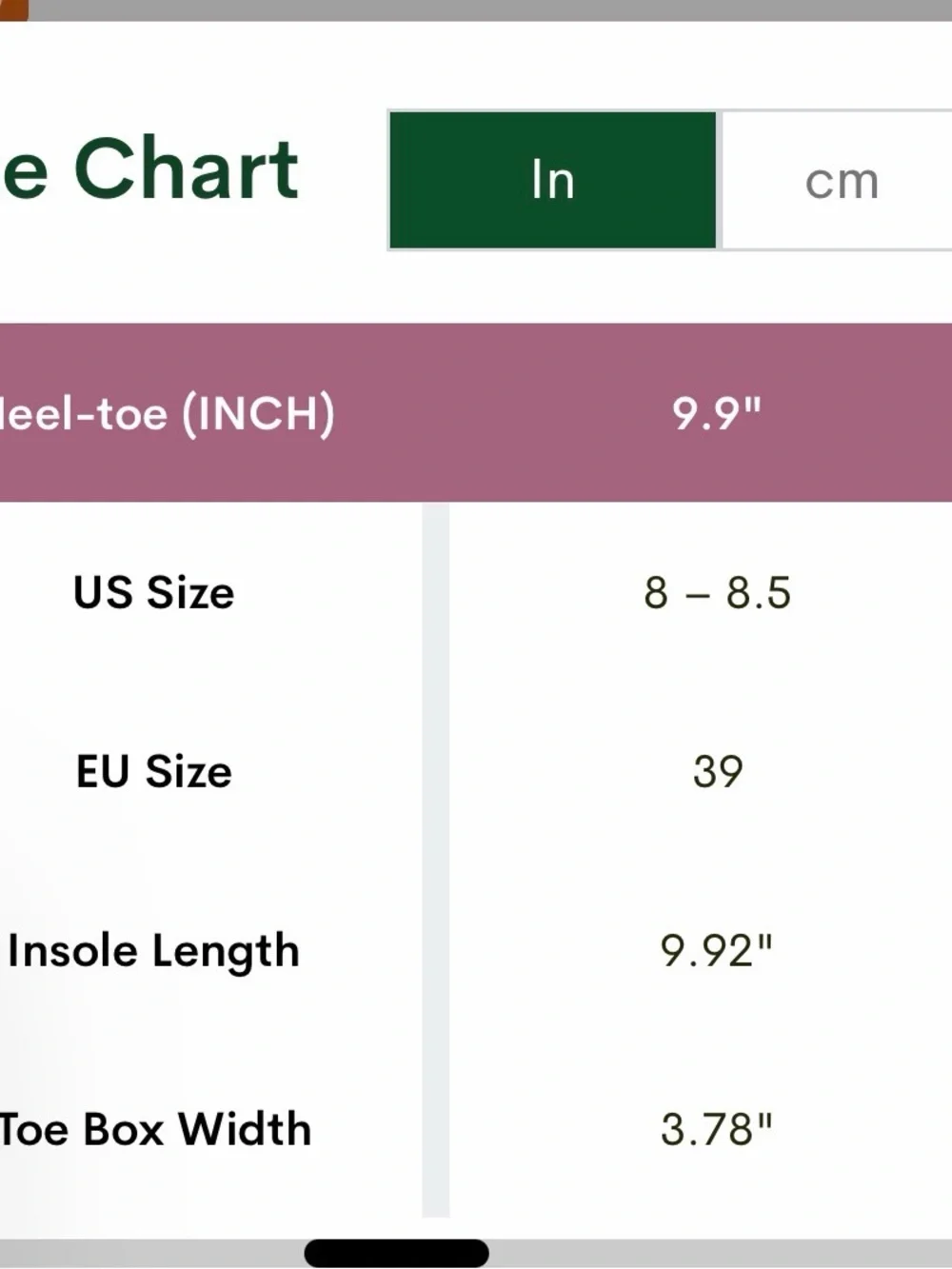Screen dimensions: 952x1269
Task: Select the 8 – 8.5 US size value
Action: click(x=717, y=592)
